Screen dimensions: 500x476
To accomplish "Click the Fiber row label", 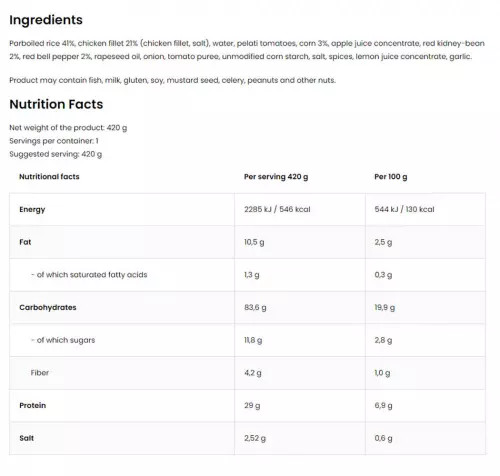I will (x=40, y=373).
